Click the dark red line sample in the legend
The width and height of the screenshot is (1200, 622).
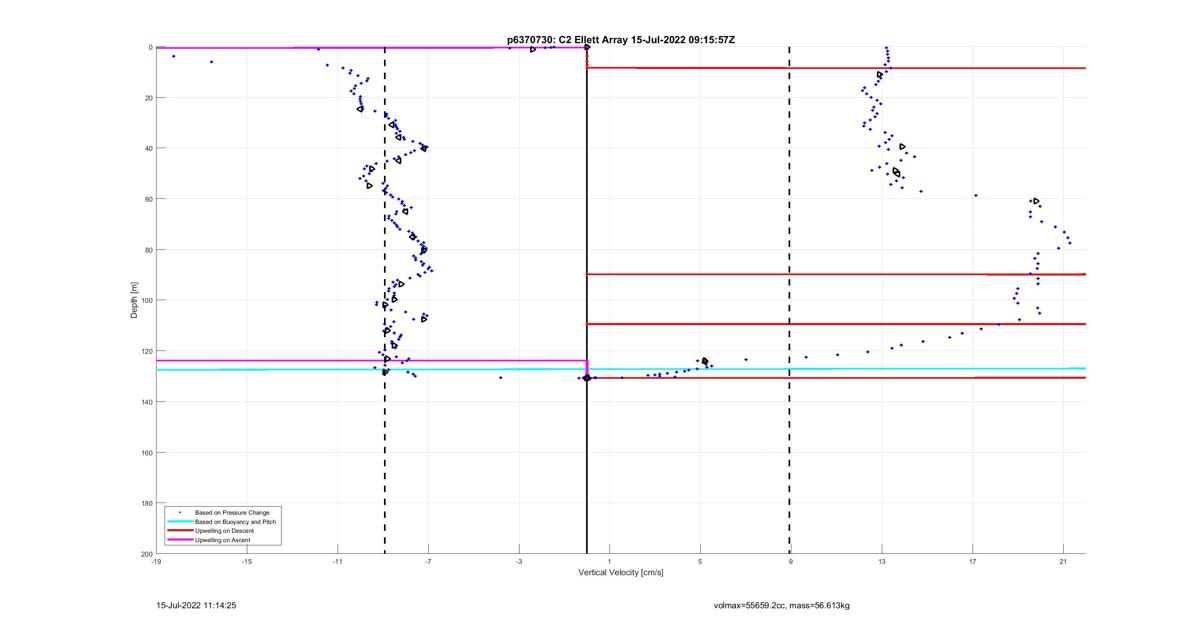tap(179, 530)
